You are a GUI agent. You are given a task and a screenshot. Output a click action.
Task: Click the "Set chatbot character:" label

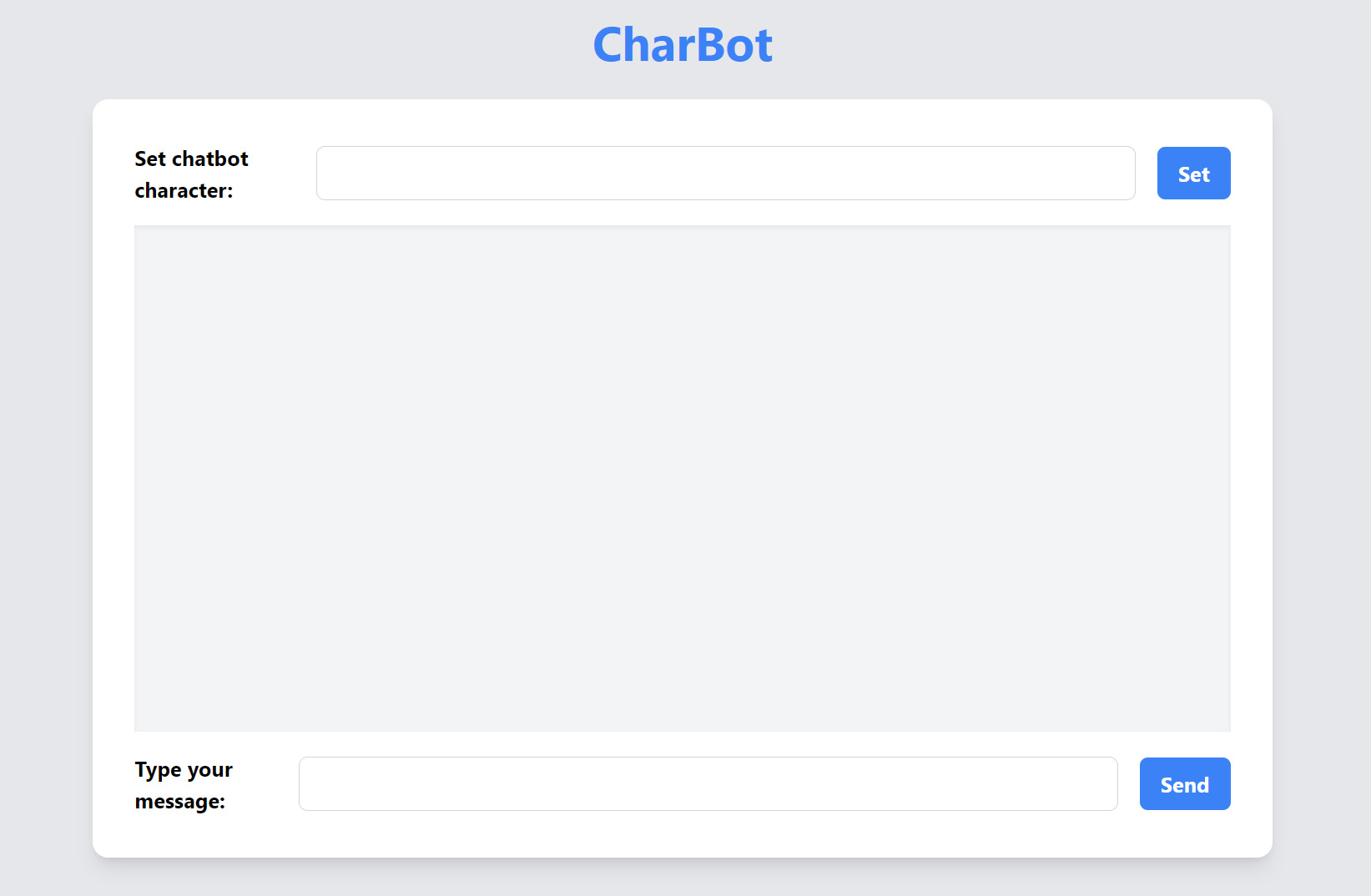191,174
